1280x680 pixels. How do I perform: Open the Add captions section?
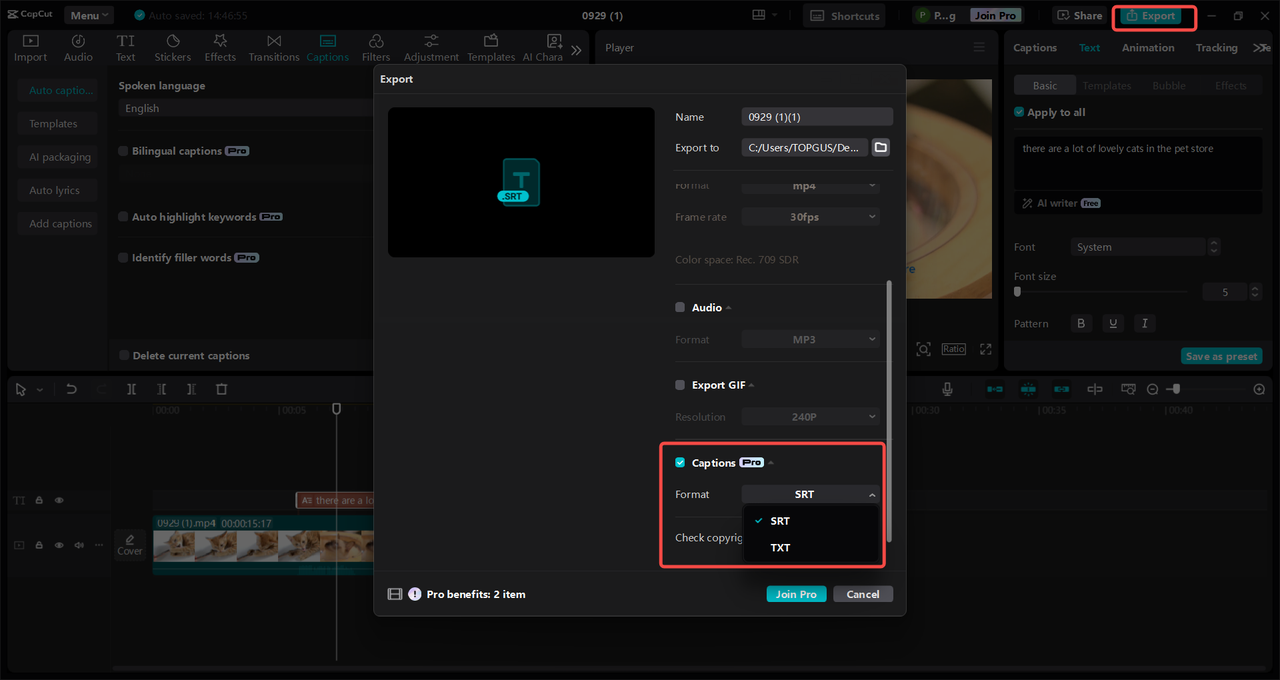60,224
